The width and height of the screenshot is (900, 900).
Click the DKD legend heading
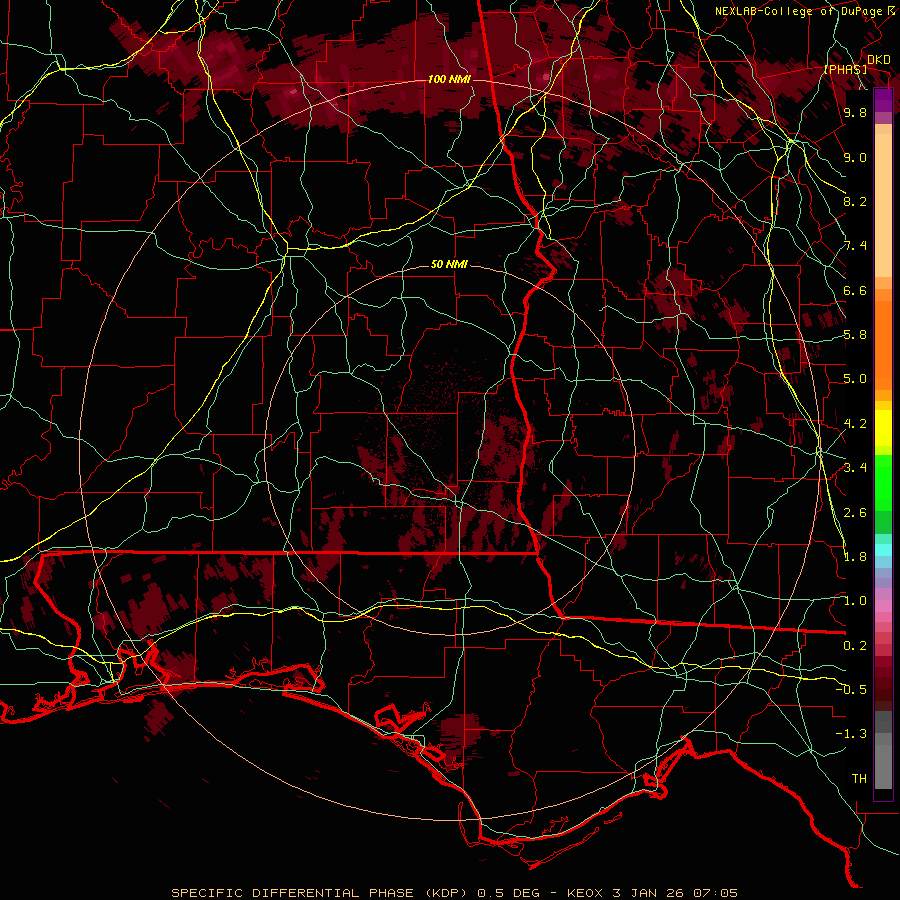[x=878, y=60]
